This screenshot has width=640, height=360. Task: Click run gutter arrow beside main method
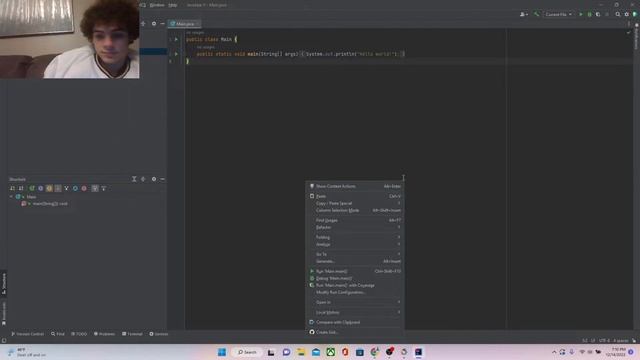[x=176, y=54]
